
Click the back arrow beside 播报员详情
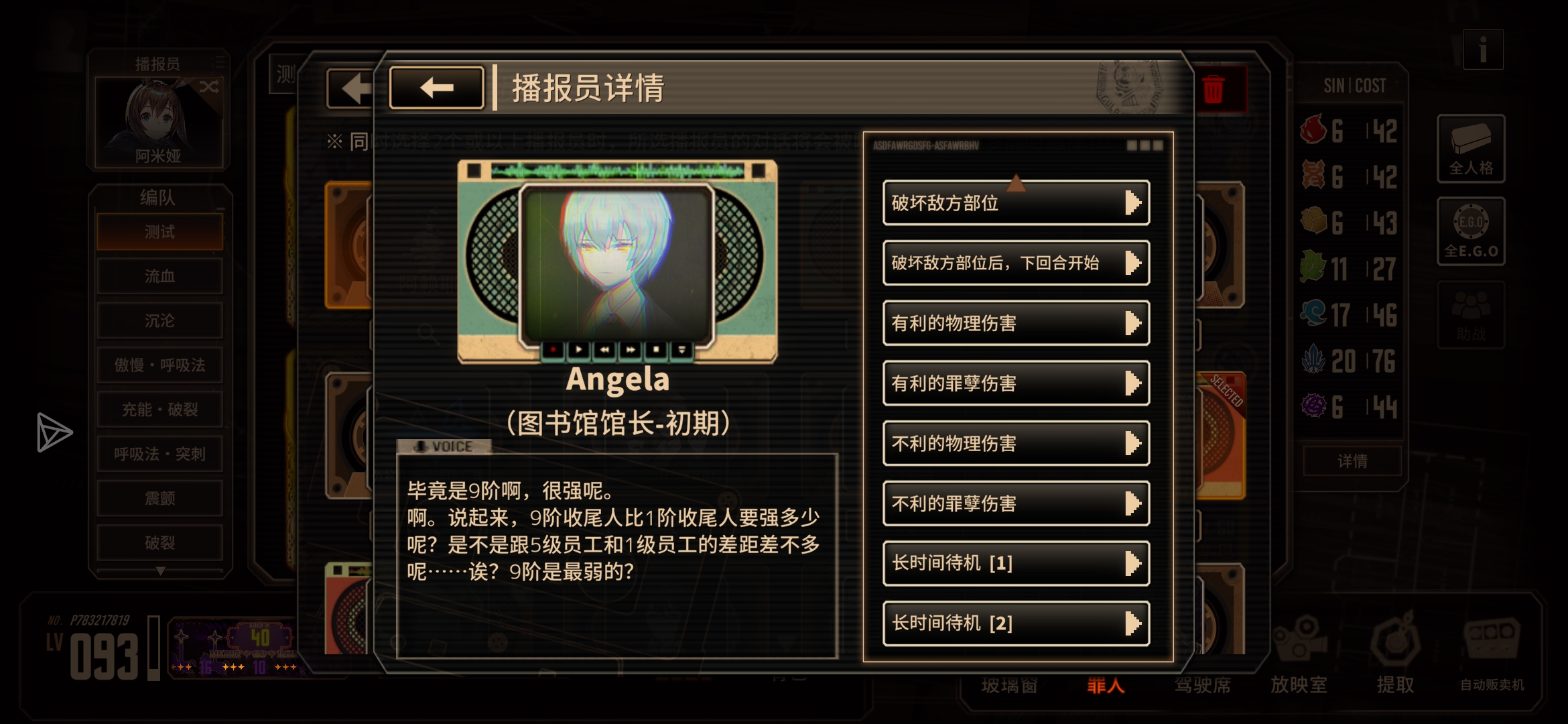click(x=436, y=88)
